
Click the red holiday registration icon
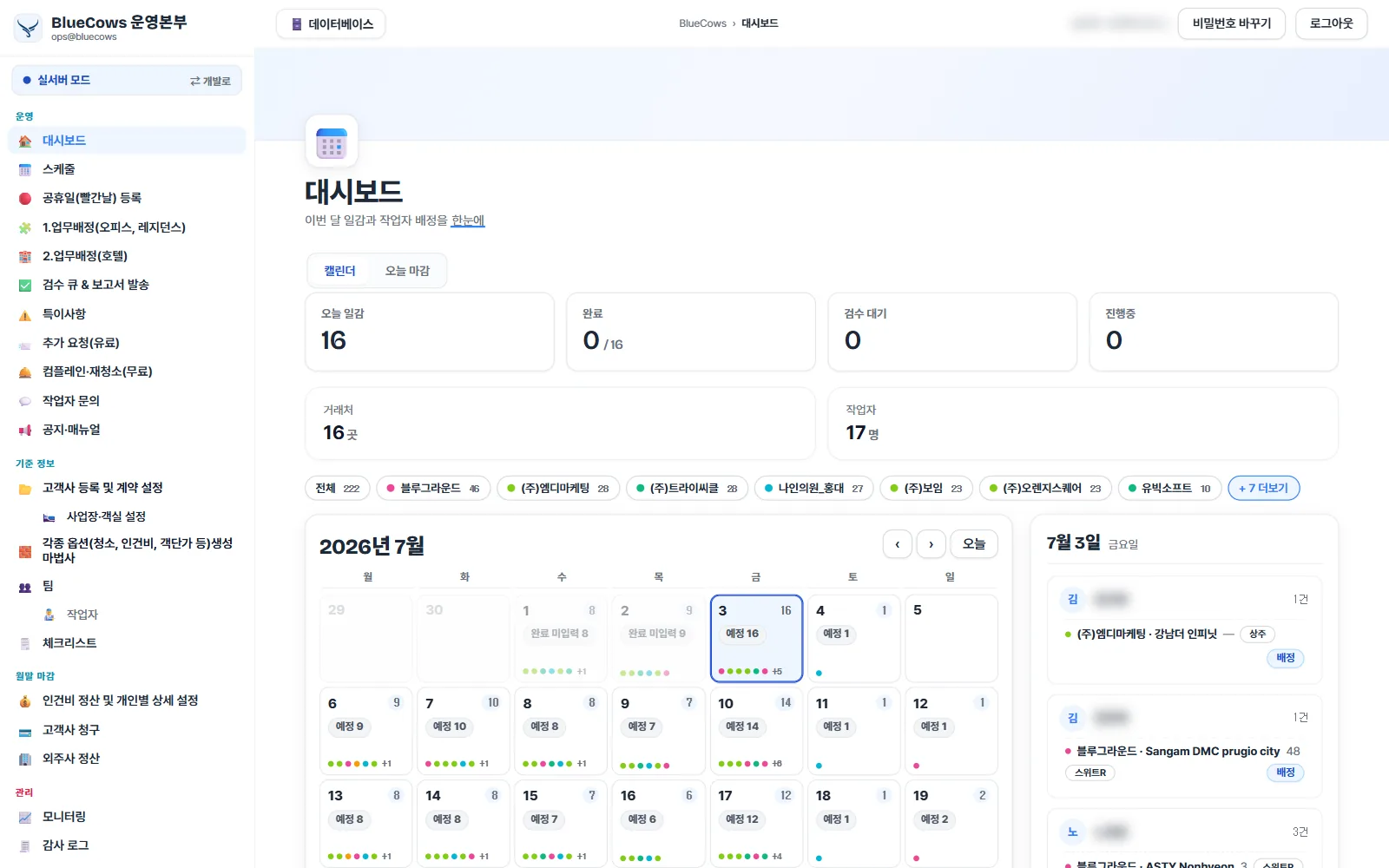pos(25,198)
